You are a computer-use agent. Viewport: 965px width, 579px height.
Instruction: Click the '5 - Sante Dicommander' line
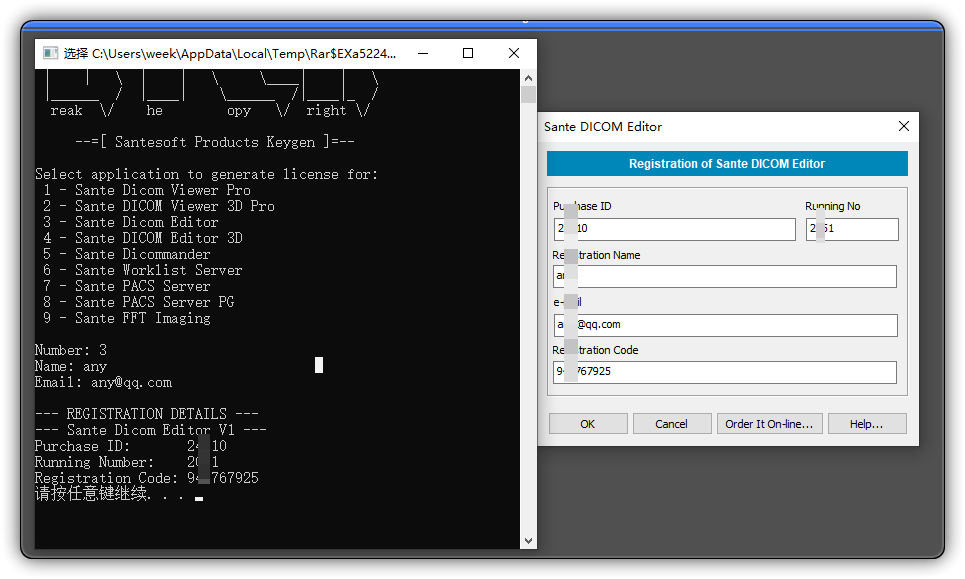[x=127, y=254]
